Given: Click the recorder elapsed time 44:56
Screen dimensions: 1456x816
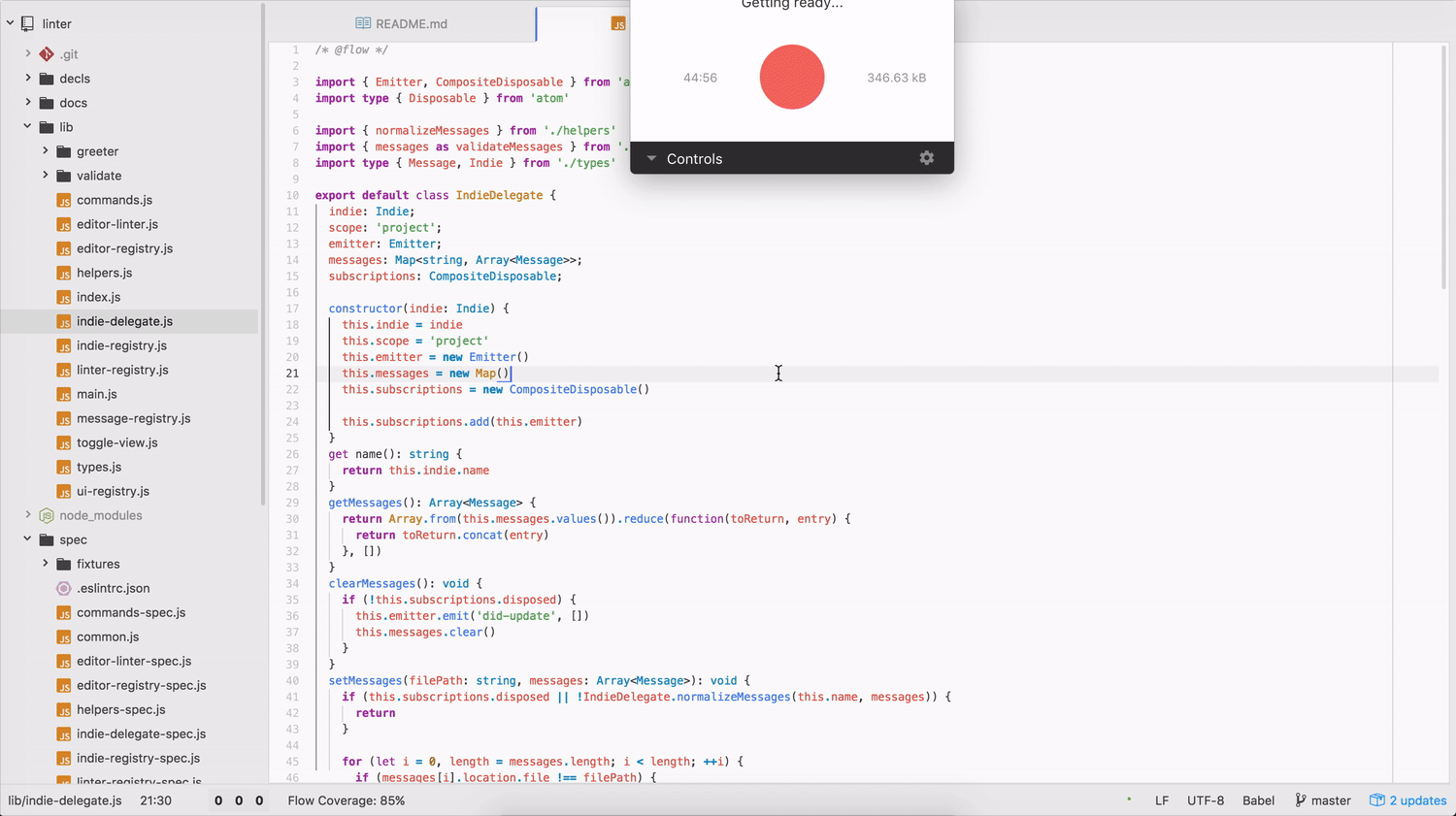Looking at the screenshot, I should point(700,78).
